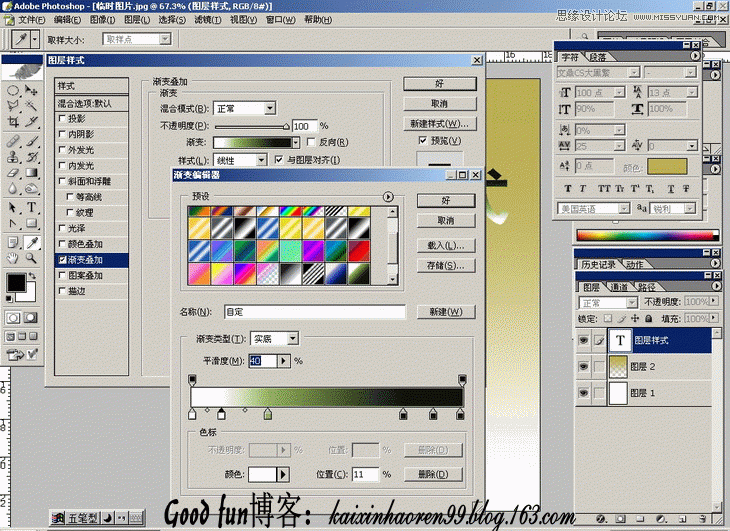
Task: Switch to the 段落 paragraph tab
Action: (x=598, y=57)
